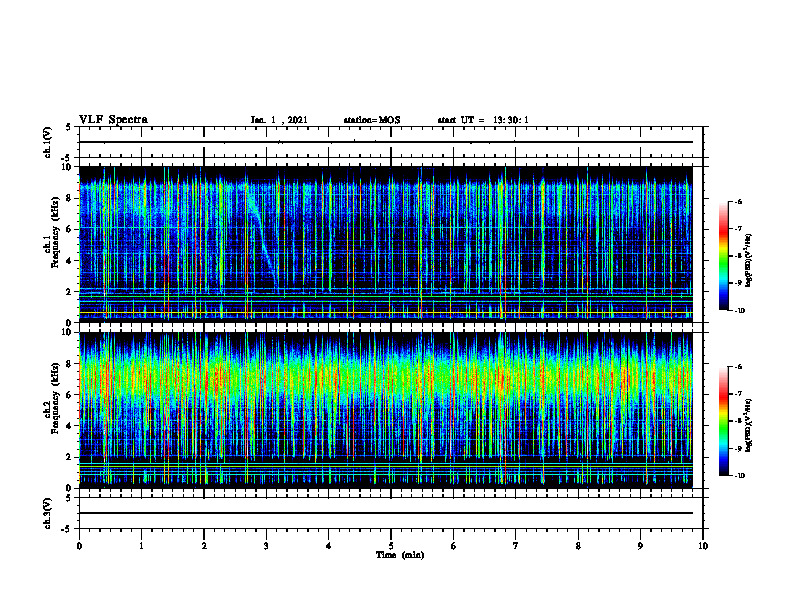The image size is (792, 612).
Task: Click the "4" kHz tick on ch.2 frequency axis
Action: click(70, 426)
